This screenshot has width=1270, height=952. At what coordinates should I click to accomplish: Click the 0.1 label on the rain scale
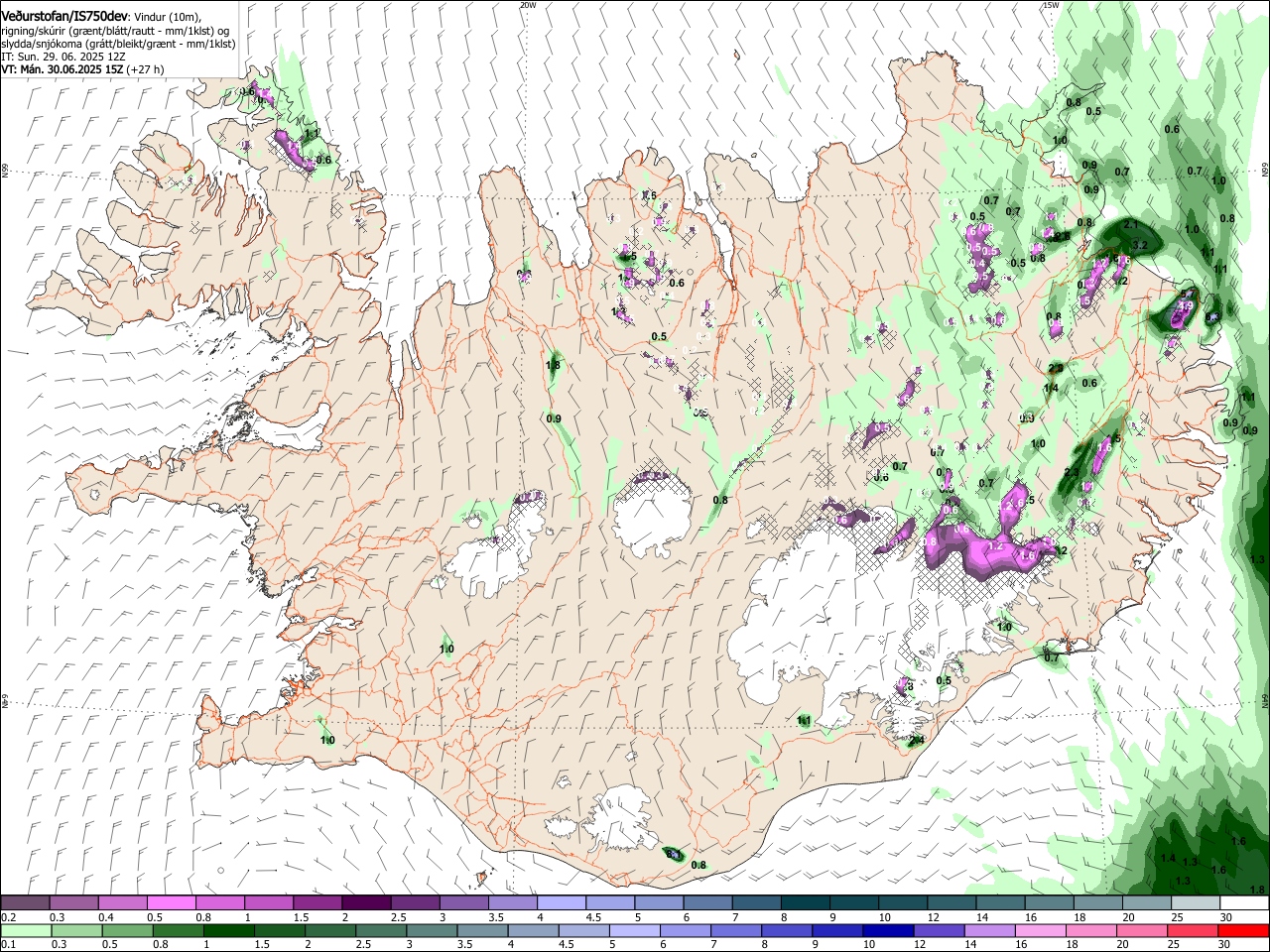[8, 945]
